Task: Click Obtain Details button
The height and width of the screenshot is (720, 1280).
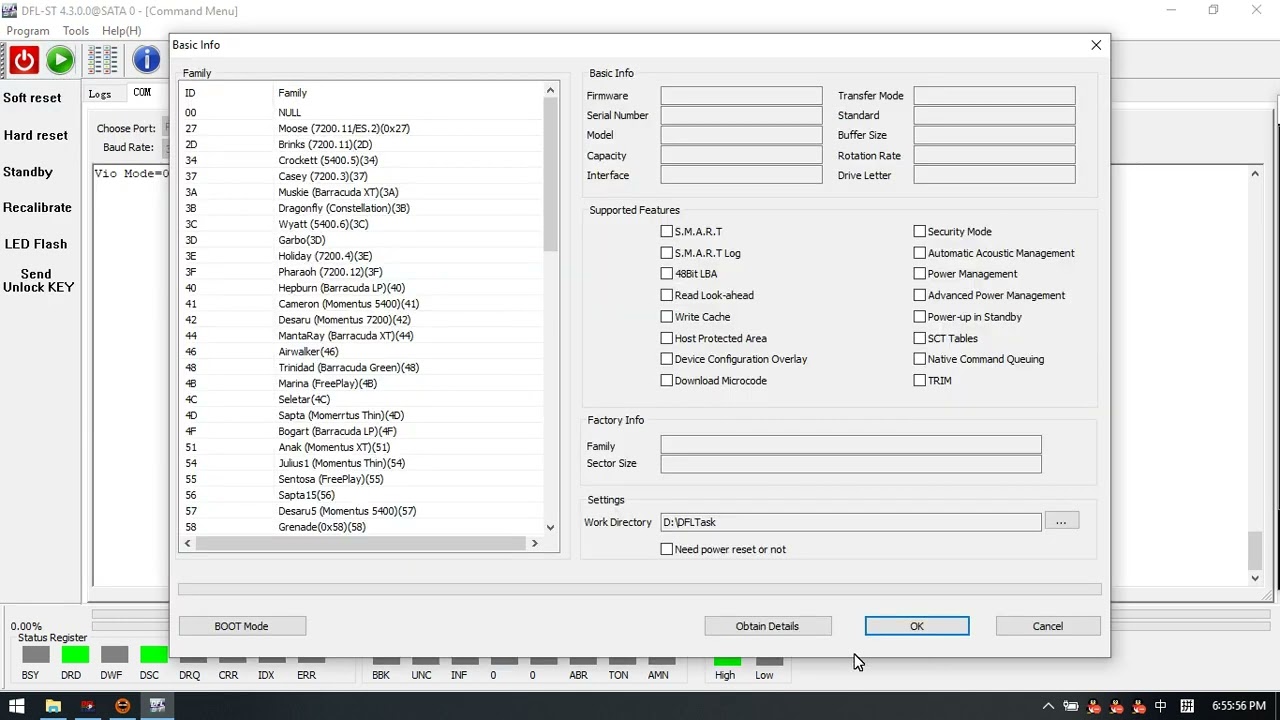Action: 768,626
